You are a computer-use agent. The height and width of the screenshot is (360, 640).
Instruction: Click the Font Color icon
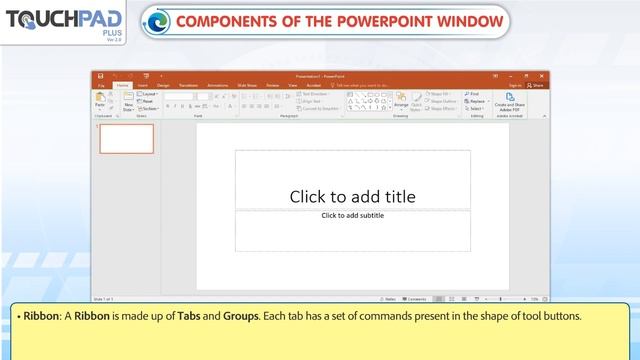230,107
